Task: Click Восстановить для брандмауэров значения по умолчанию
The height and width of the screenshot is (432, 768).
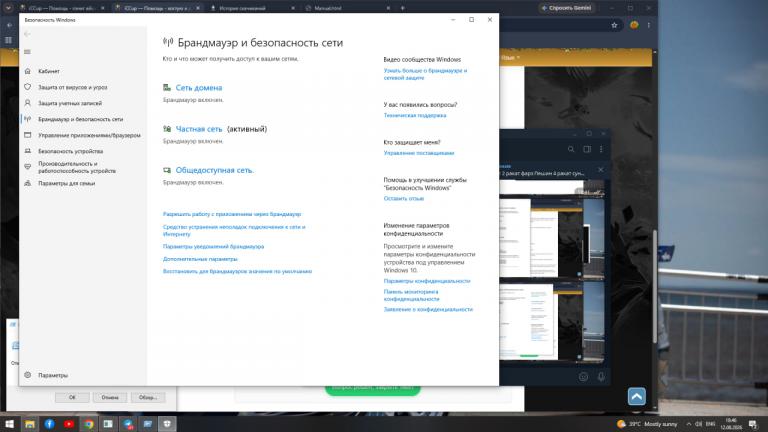Action: coord(238,271)
